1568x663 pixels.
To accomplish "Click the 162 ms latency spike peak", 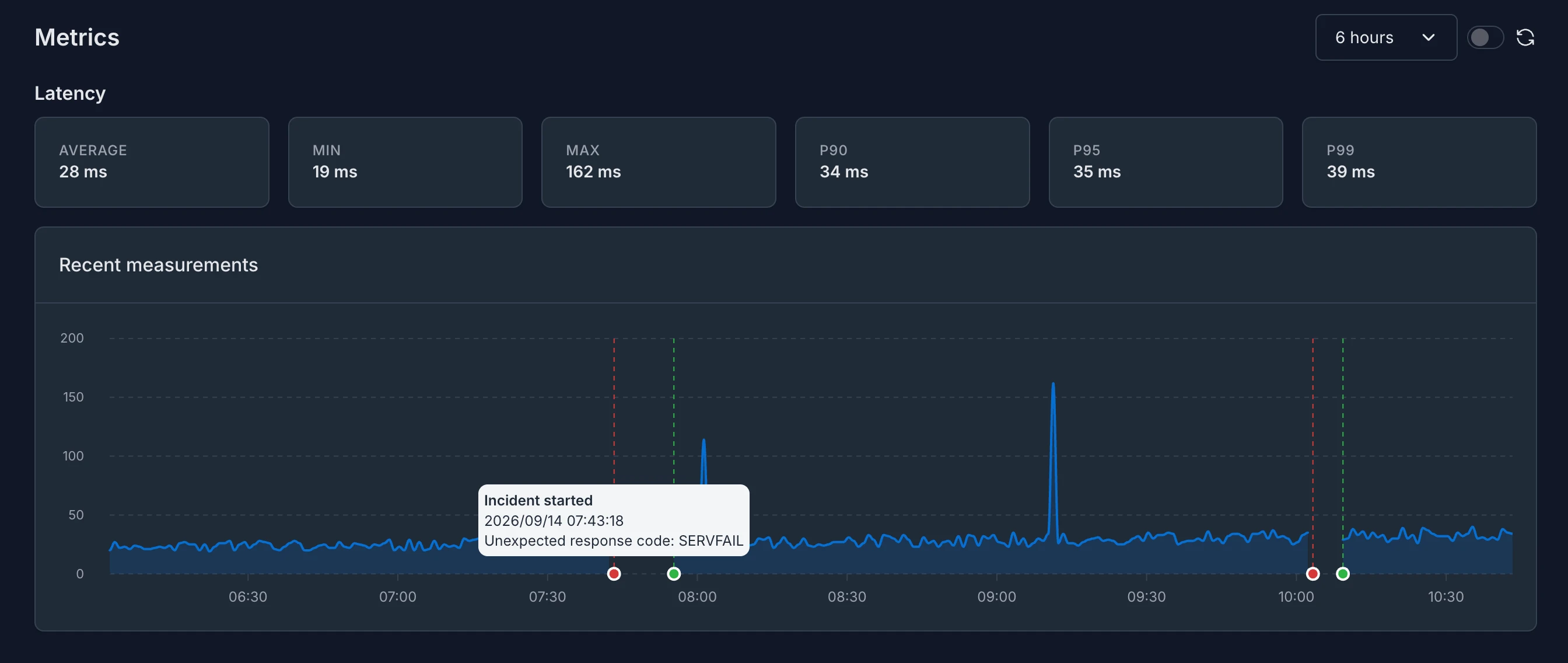I will (1053, 384).
